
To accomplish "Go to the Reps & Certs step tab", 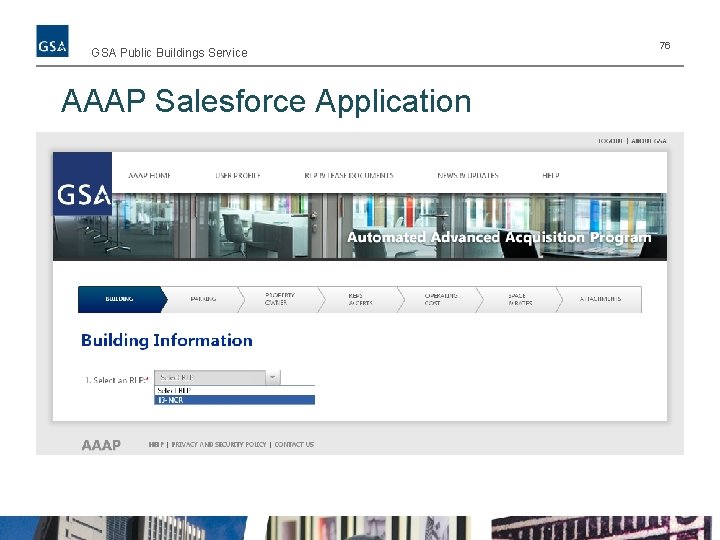I will (x=360, y=299).
